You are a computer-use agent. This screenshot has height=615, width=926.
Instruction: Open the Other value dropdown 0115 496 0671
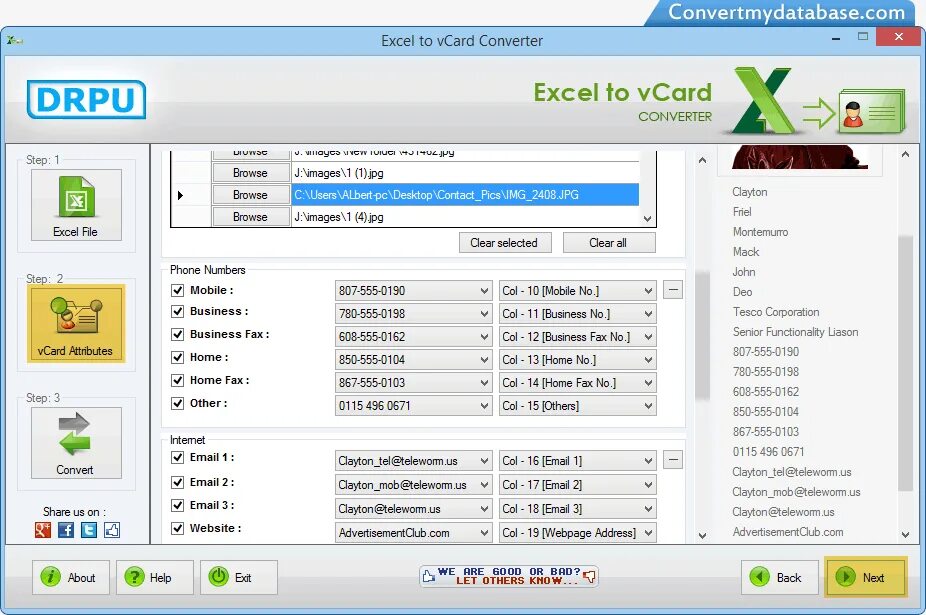click(413, 406)
